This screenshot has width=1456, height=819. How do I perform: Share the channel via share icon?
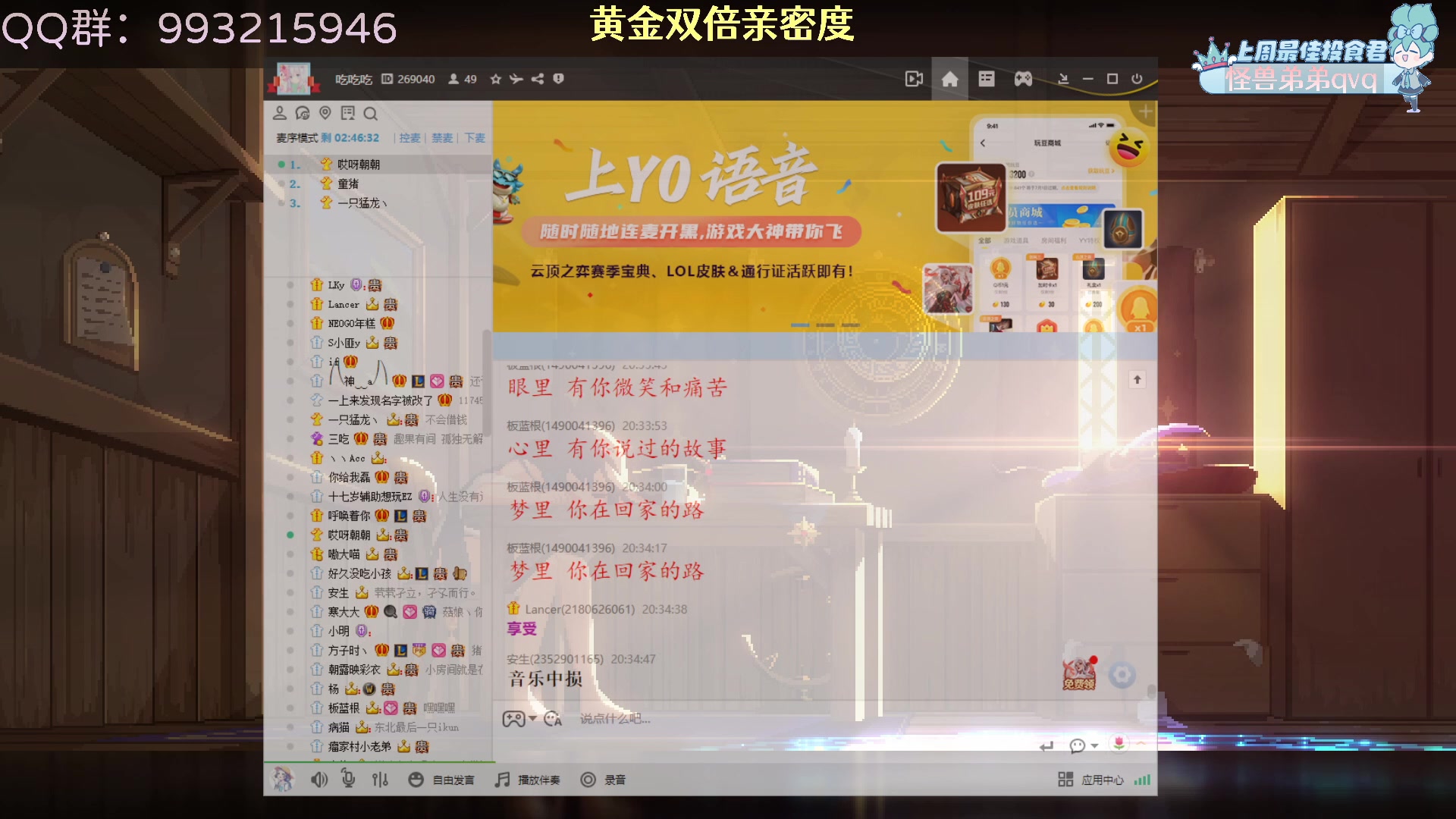tap(538, 79)
